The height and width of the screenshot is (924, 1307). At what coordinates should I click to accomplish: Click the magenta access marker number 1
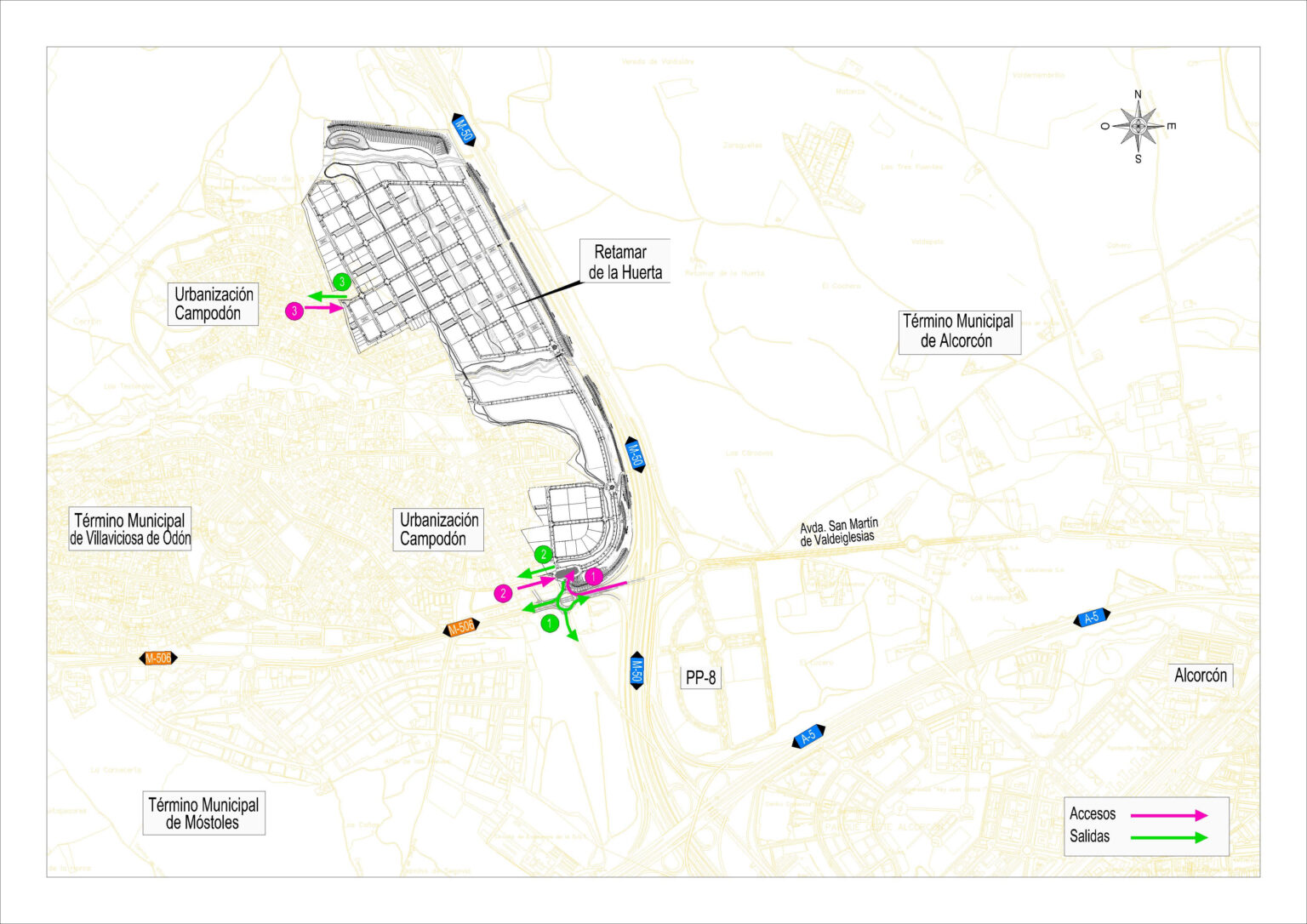click(x=594, y=577)
